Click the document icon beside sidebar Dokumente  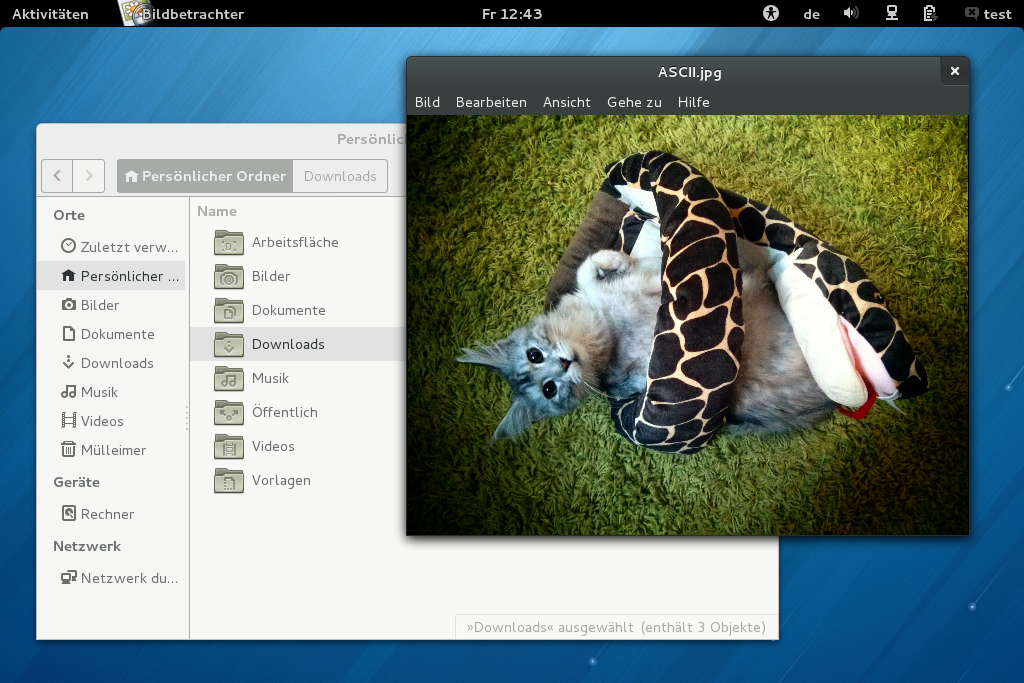[x=68, y=334]
